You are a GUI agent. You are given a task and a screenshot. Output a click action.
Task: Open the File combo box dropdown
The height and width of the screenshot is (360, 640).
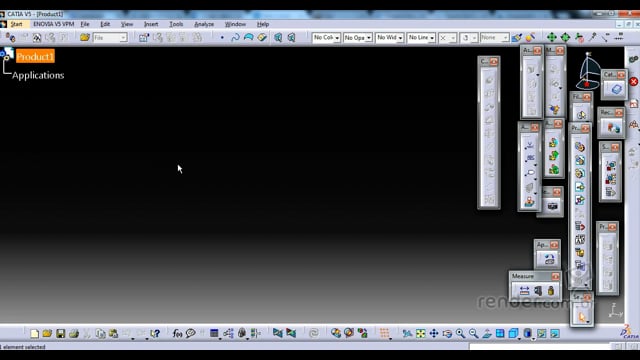tap(123, 38)
